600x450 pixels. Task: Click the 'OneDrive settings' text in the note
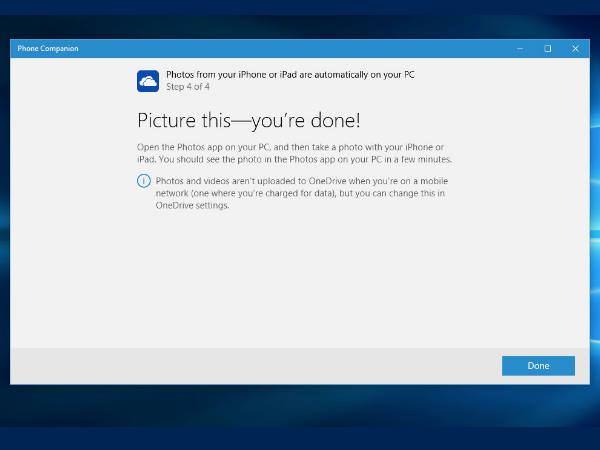pyautogui.click(x=192, y=206)
